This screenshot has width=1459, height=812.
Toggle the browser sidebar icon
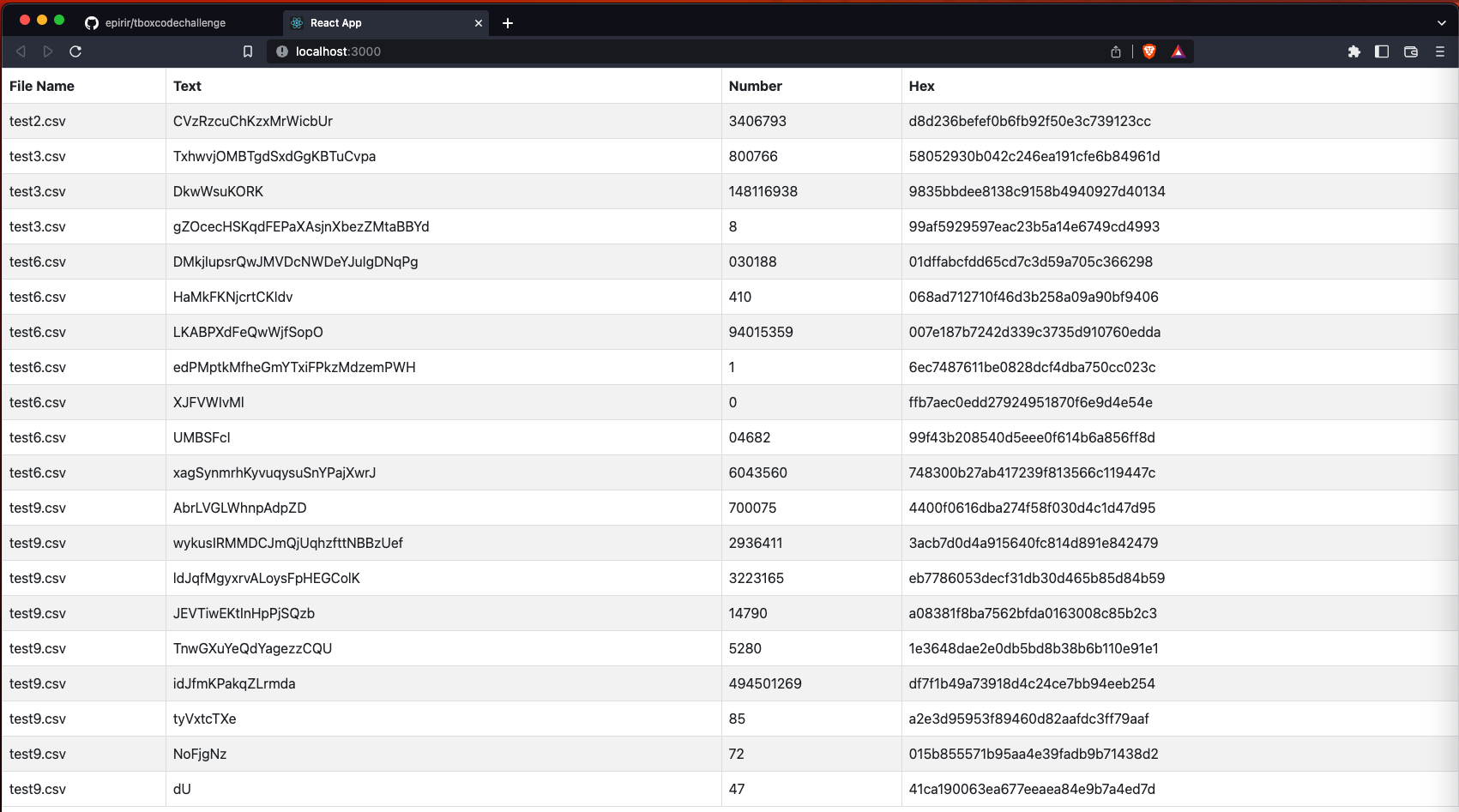point(1382,51)
